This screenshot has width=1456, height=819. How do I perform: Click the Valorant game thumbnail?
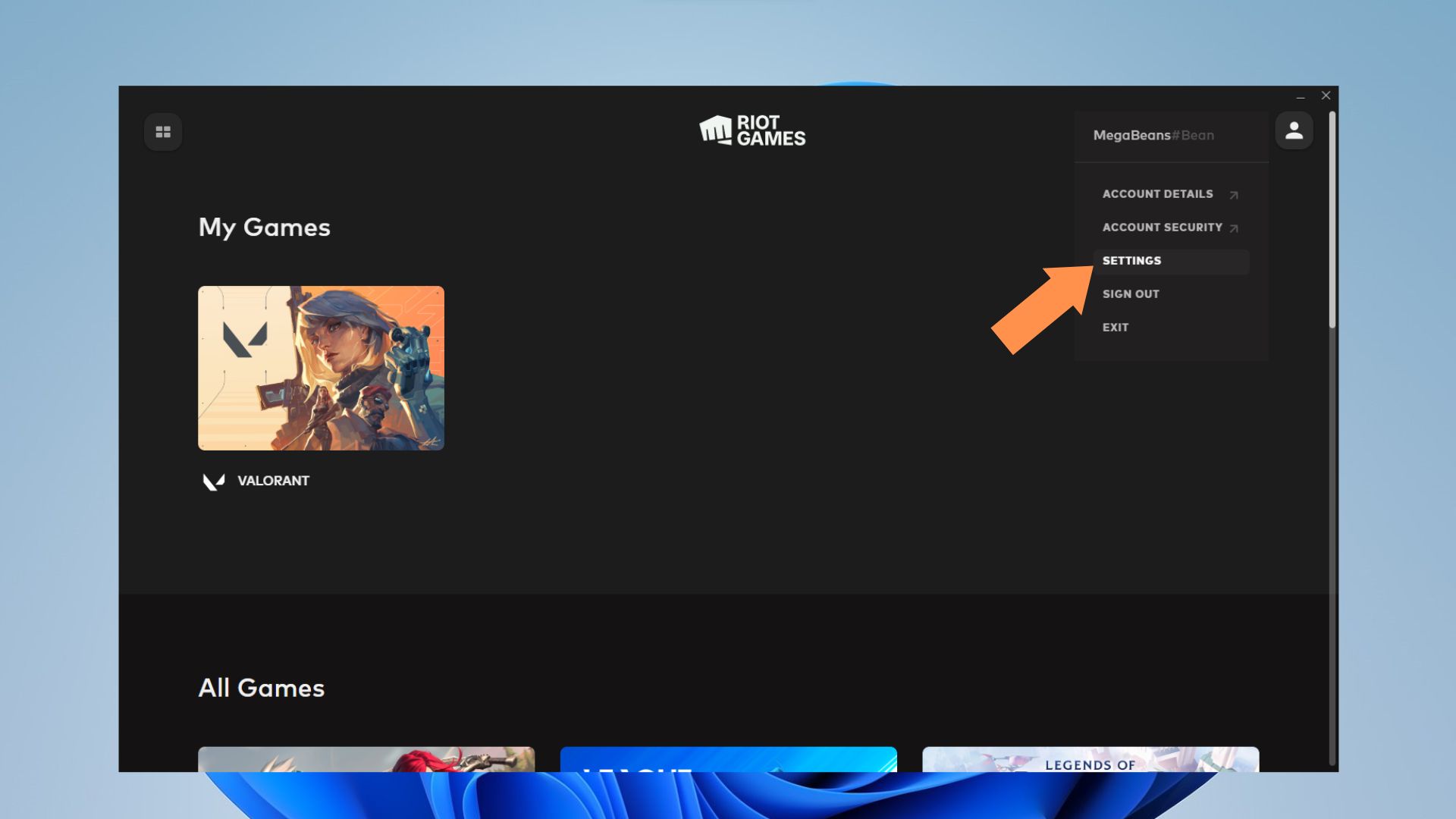[321, 368]
